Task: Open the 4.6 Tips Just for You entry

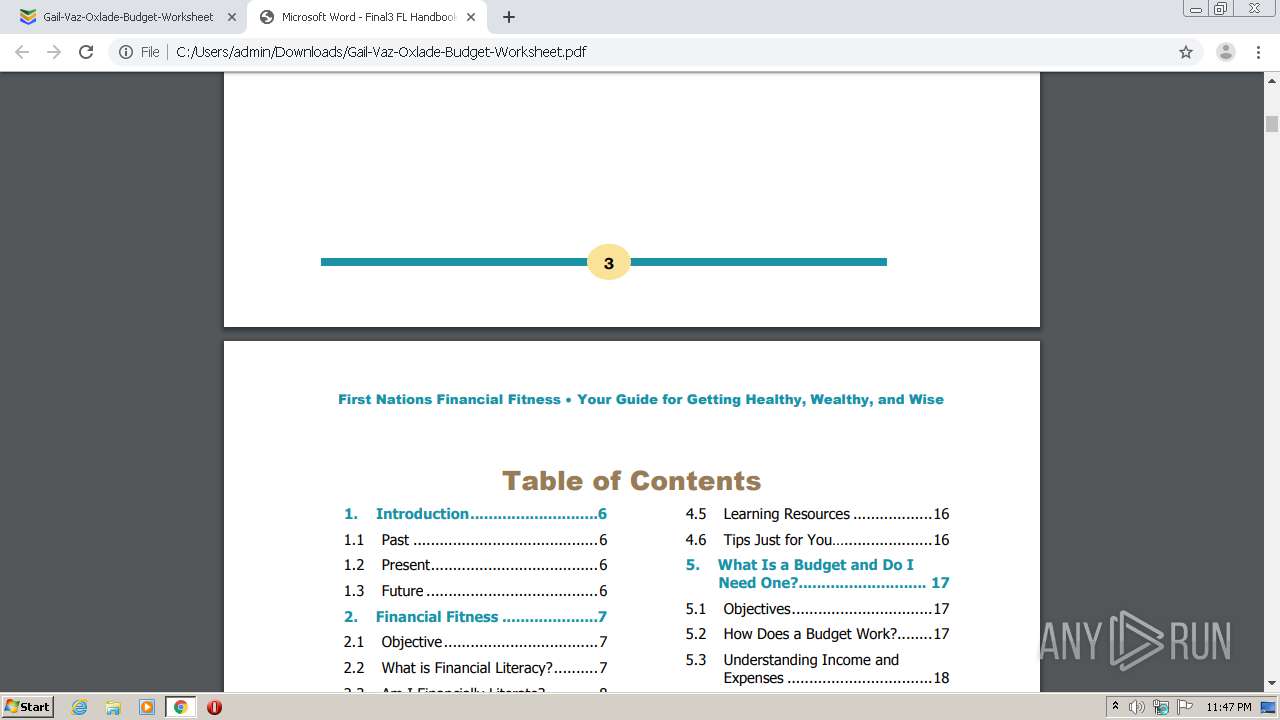Action: (x=817, y=540)
